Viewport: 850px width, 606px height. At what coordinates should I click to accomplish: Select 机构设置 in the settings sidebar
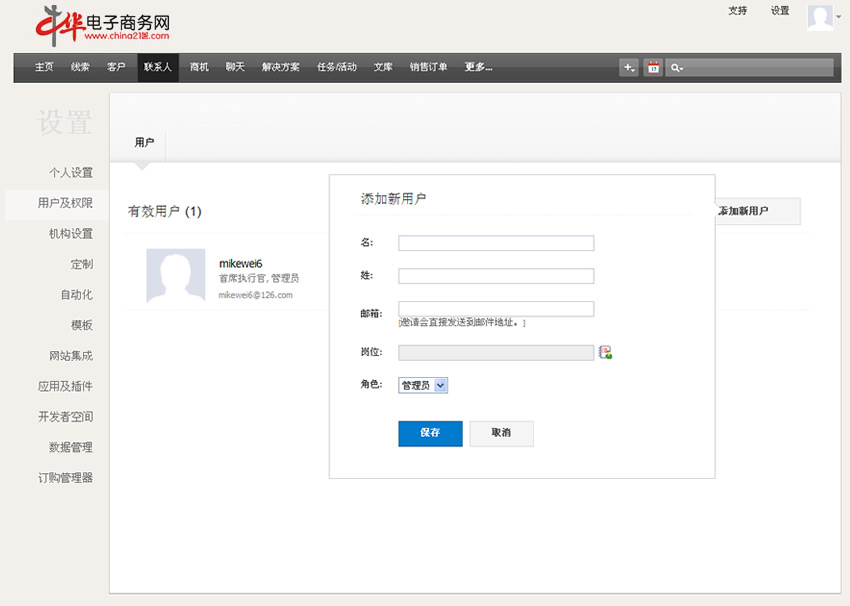point(70,234)
